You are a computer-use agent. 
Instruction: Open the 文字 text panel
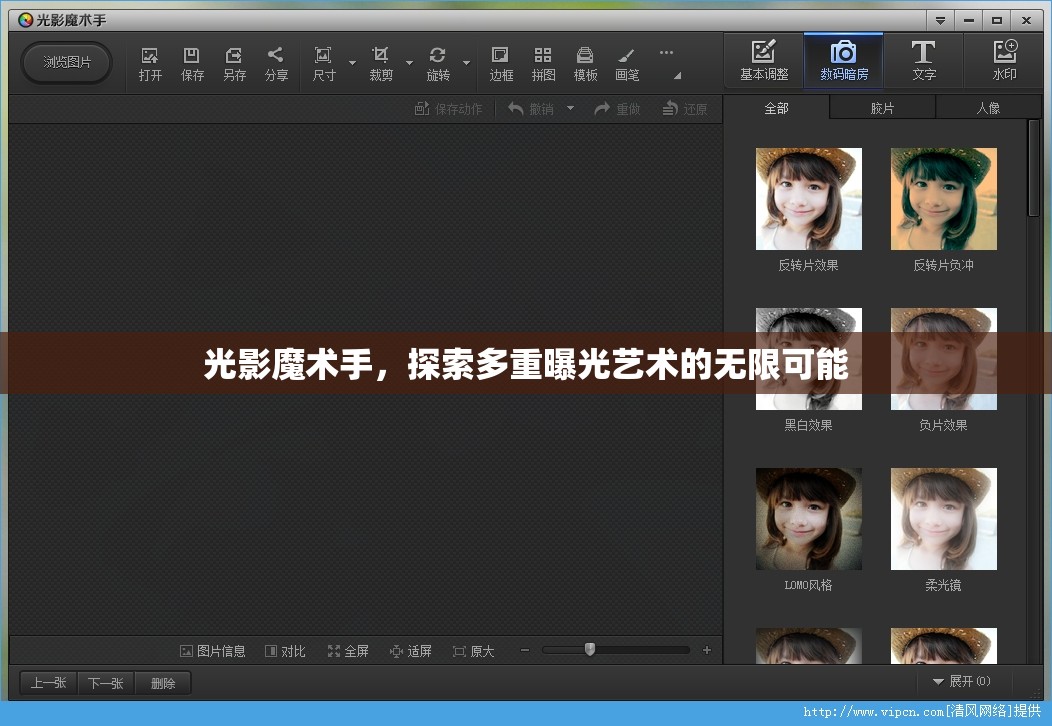[923, 60]
